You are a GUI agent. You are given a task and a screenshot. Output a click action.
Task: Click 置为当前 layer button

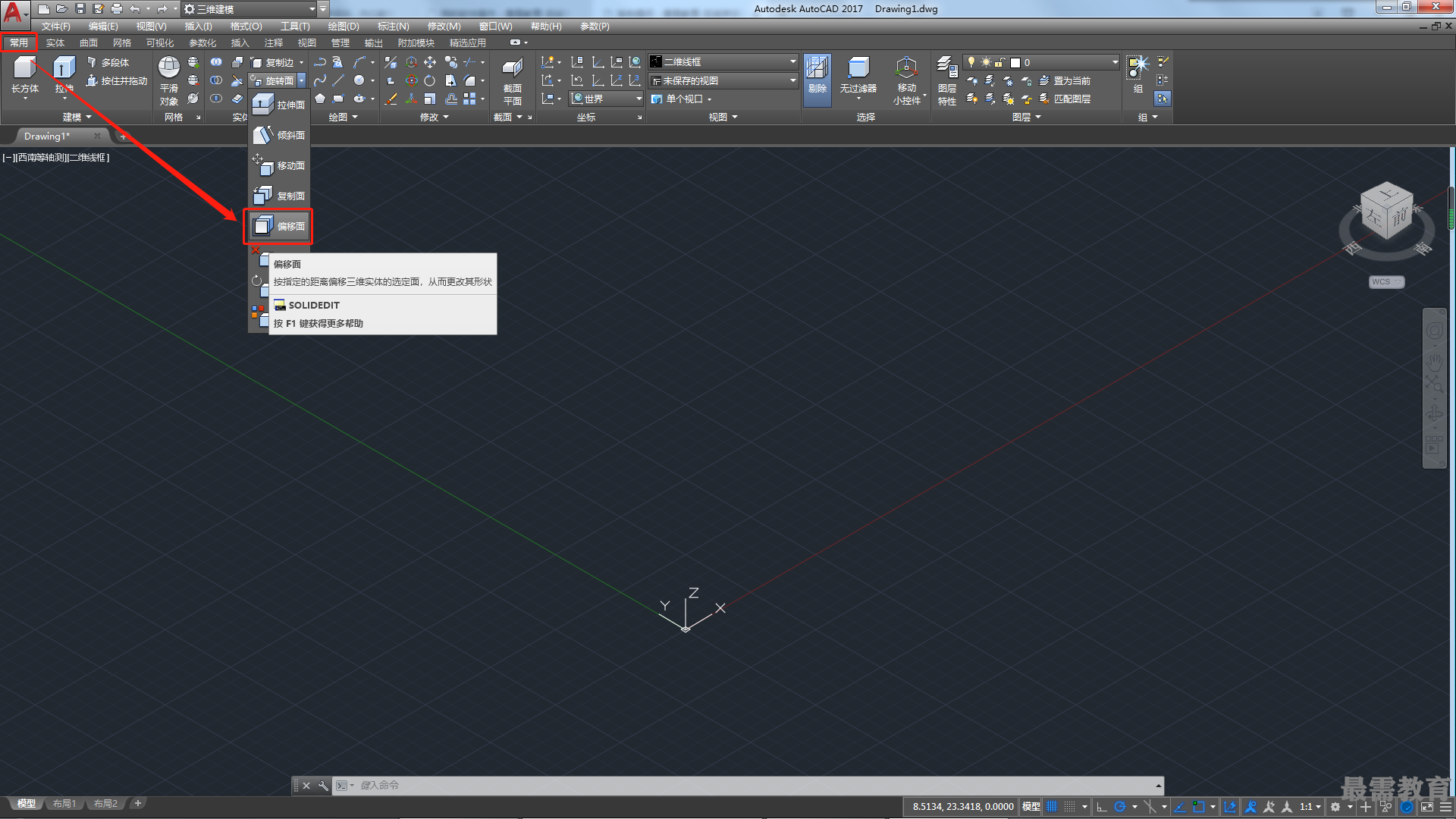pos(1065,80)
